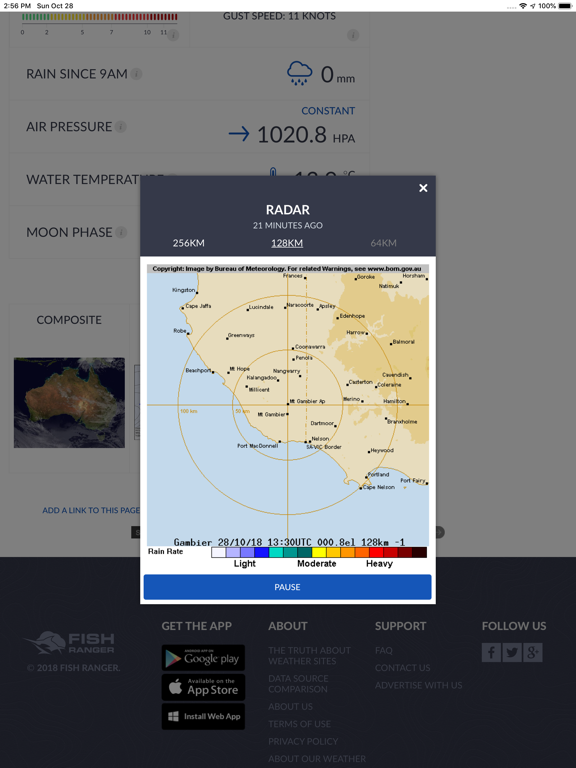Open Terms of Use link
Viewport: 576px width, 768px height.
(x=299, y=724)
